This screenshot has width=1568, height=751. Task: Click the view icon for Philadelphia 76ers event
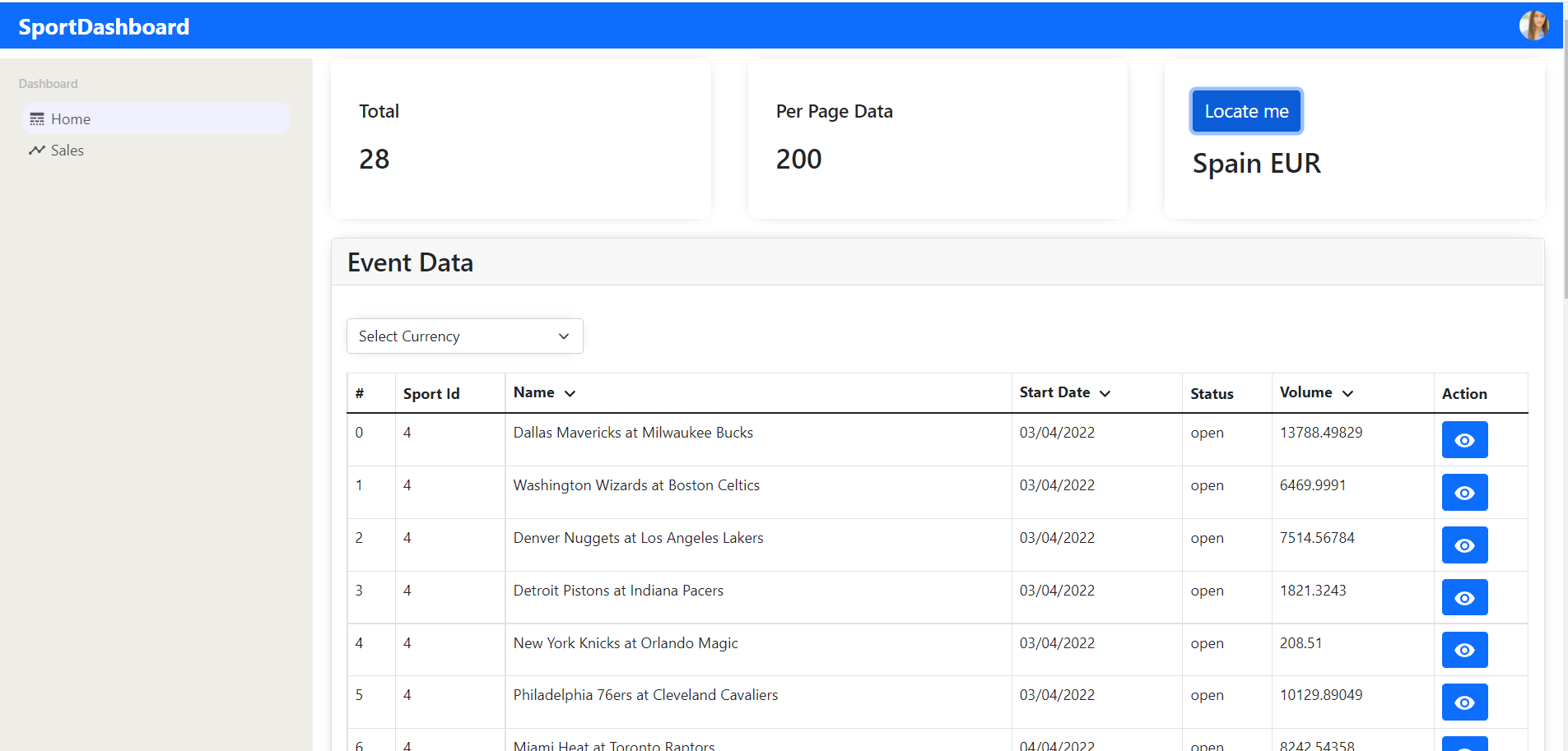pos(1463,702)
